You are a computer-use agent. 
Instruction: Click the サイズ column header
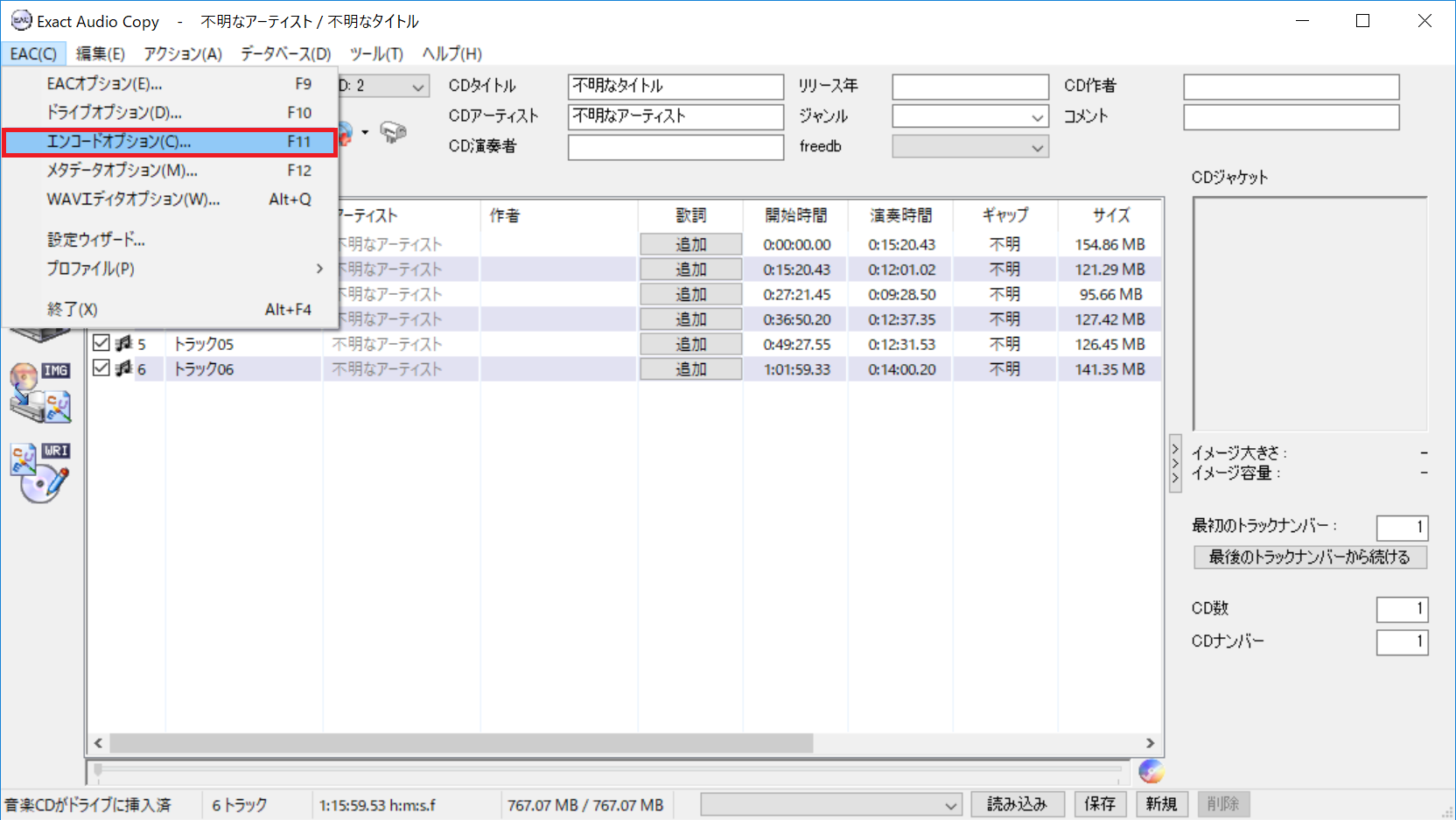[1110, 215]
